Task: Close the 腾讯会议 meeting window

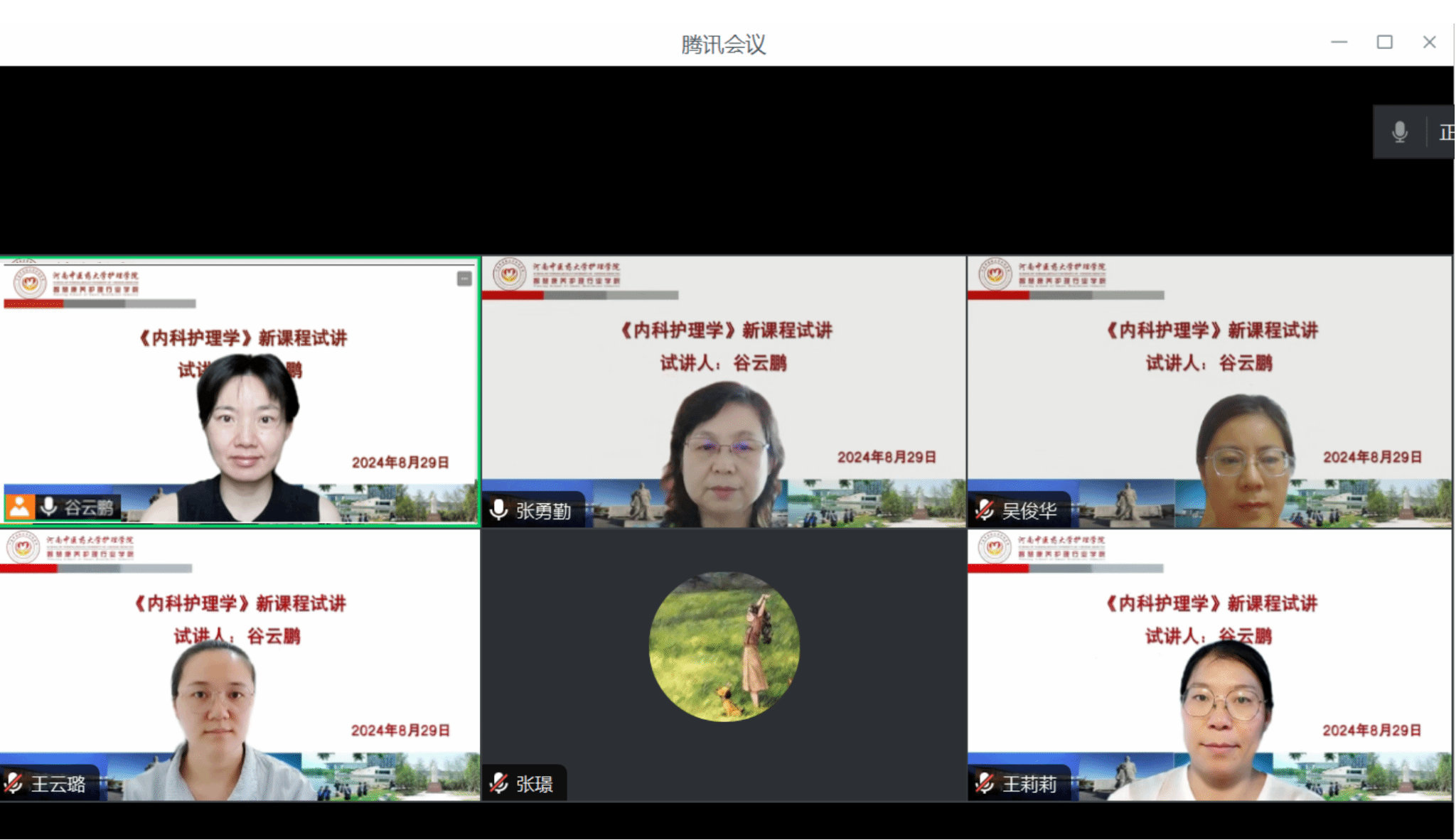Action: point(1429,43)
